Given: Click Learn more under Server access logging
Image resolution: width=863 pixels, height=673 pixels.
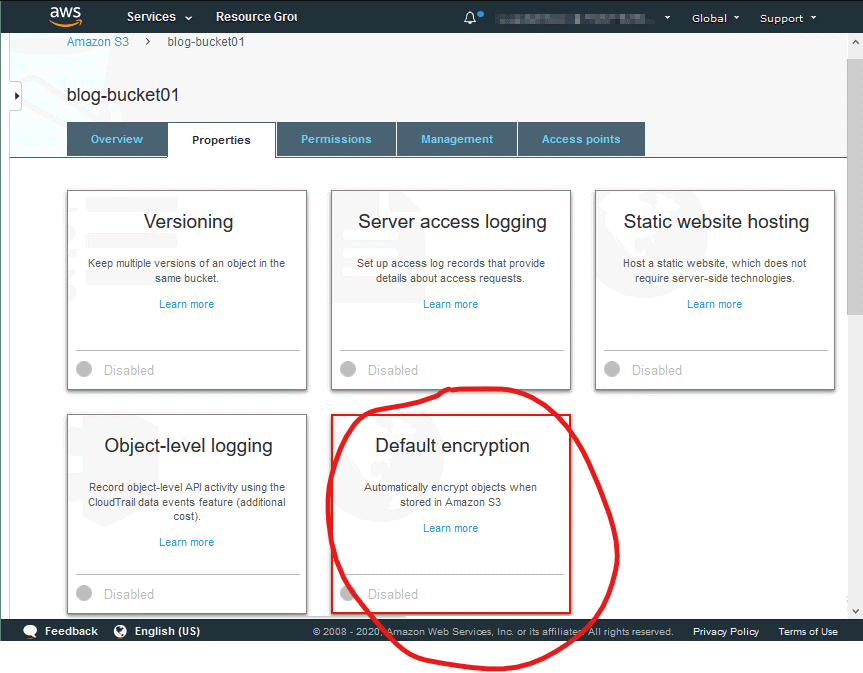Looking at the screenshot, I should (x=450, y=304).
